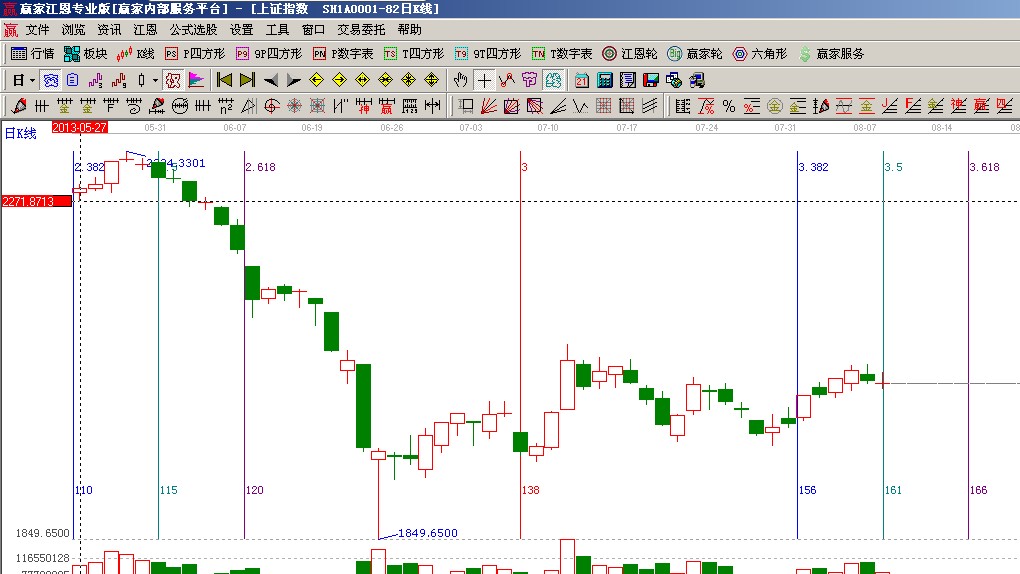Open the 板块 sector view
Image resolution: width=1020 pixels, height=574 pixels.
(85, 54)
